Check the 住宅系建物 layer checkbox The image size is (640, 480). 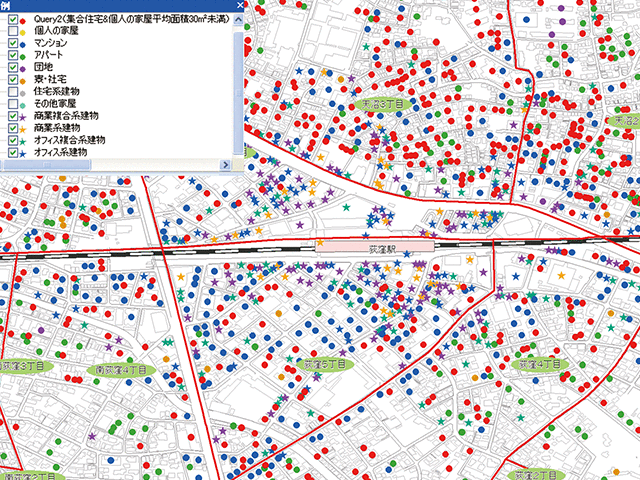12,92
